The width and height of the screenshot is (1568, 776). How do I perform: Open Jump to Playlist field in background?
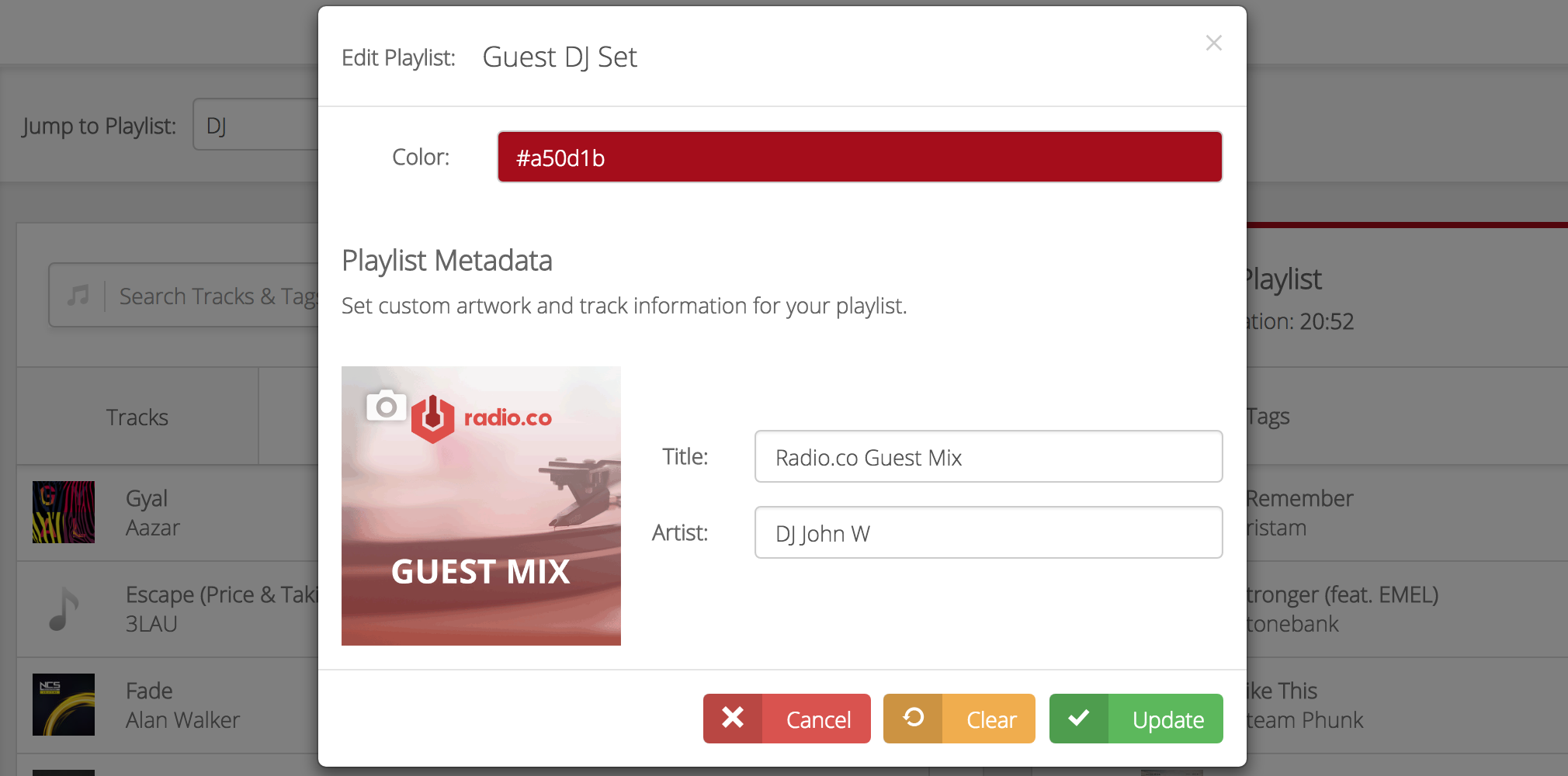255,125
